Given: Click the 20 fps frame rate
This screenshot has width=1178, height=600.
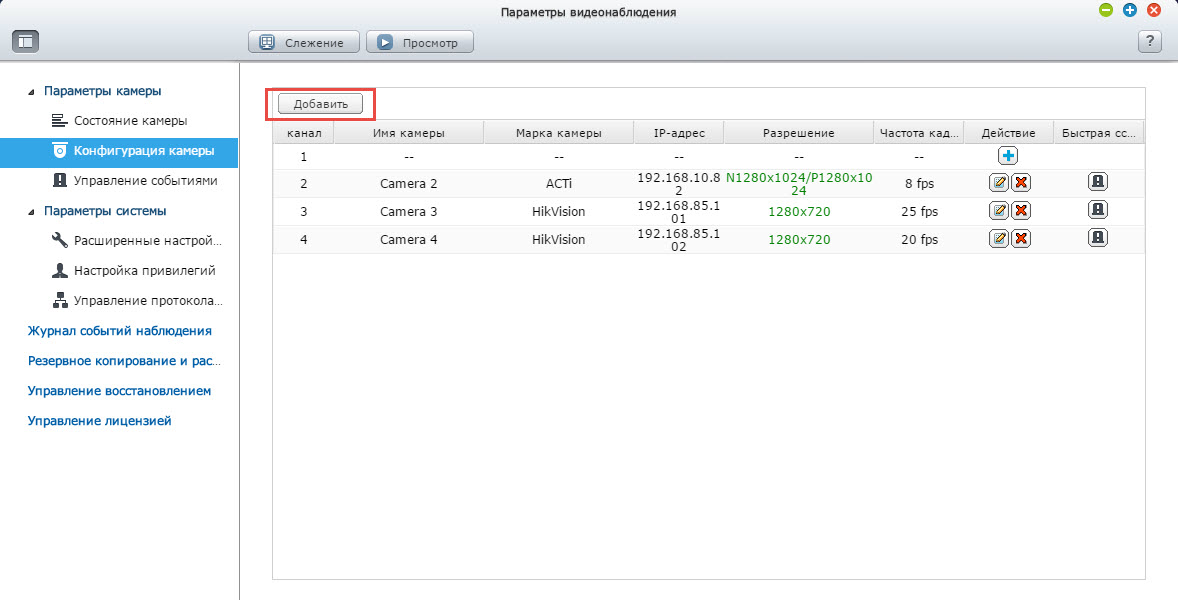Looking at the screenshot, I should [919, 240].
